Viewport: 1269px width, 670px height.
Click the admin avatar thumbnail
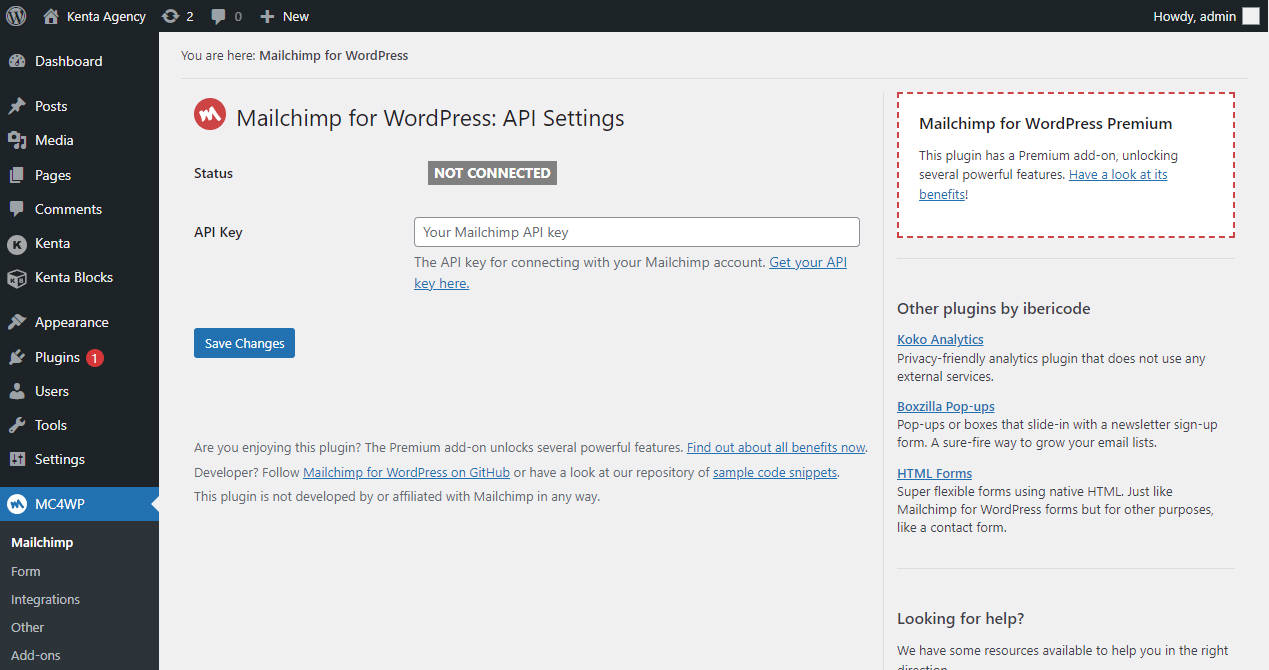click(x=1251, y=16)
